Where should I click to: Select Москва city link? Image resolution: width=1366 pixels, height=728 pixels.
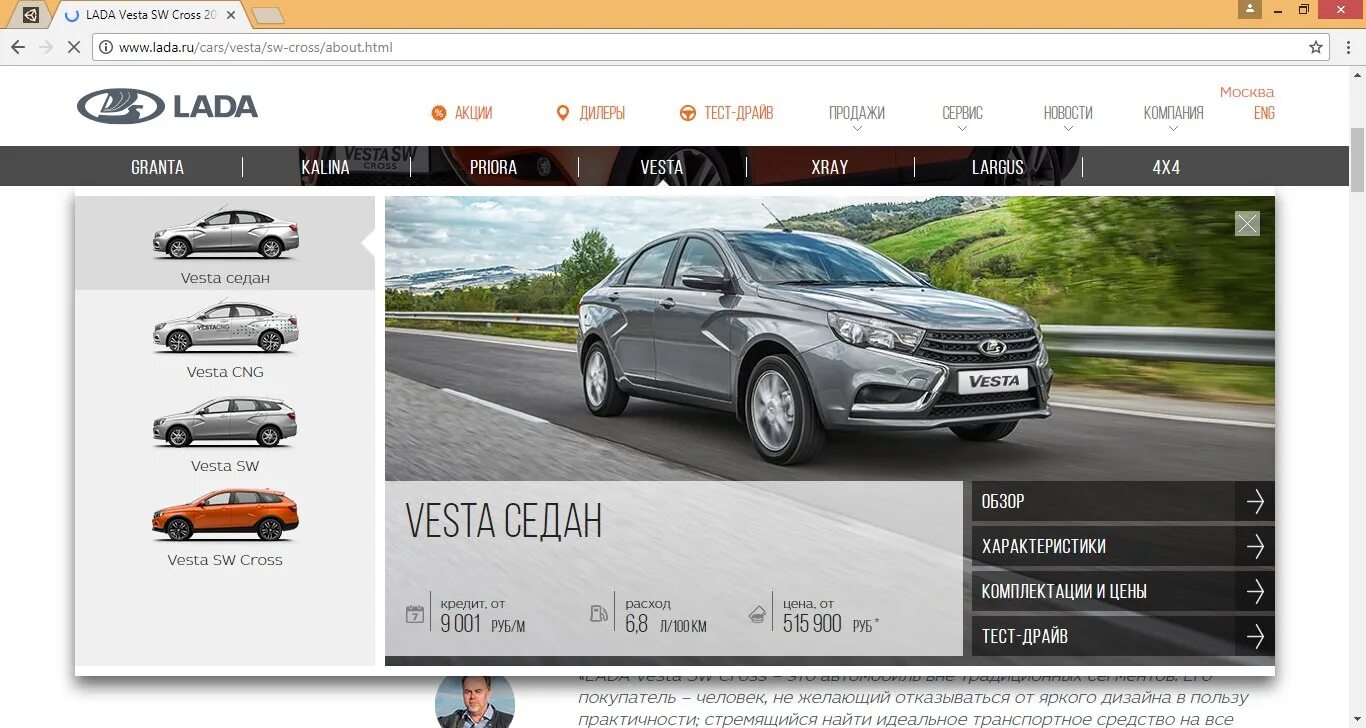tap(1246, 92)
